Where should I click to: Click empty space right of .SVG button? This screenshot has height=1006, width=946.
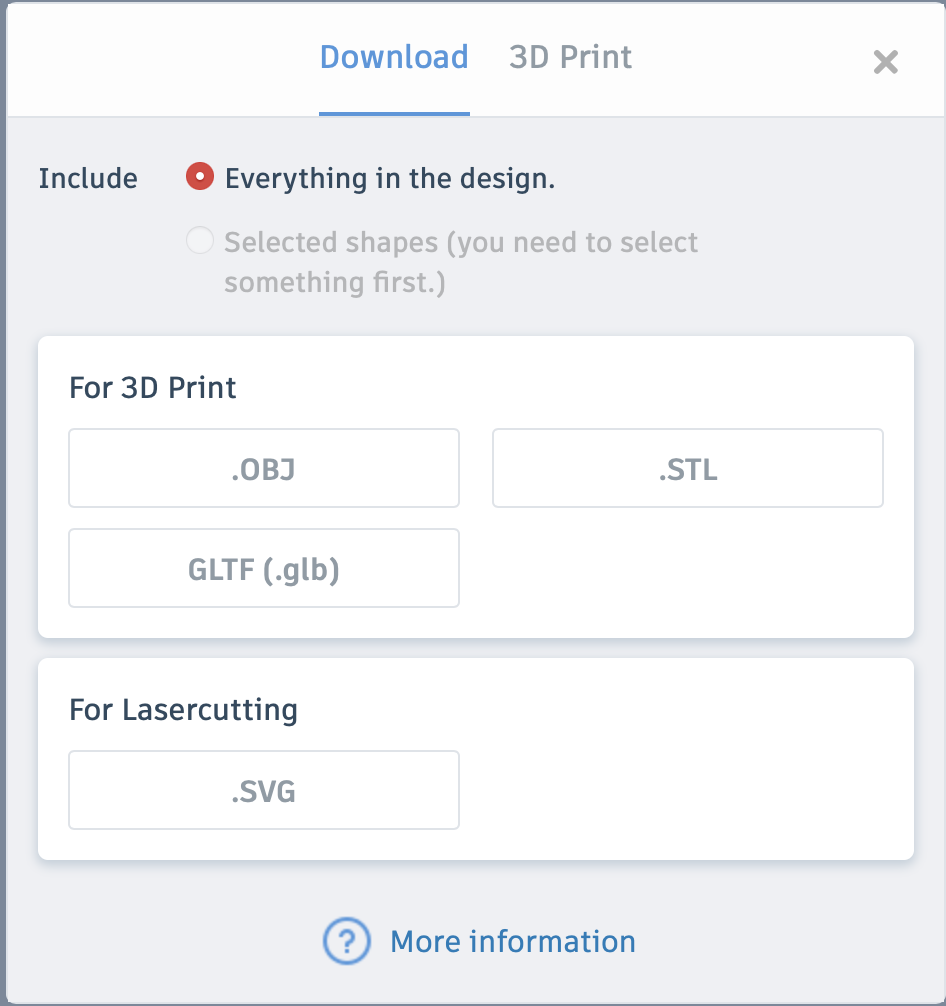tap(687, 790)
